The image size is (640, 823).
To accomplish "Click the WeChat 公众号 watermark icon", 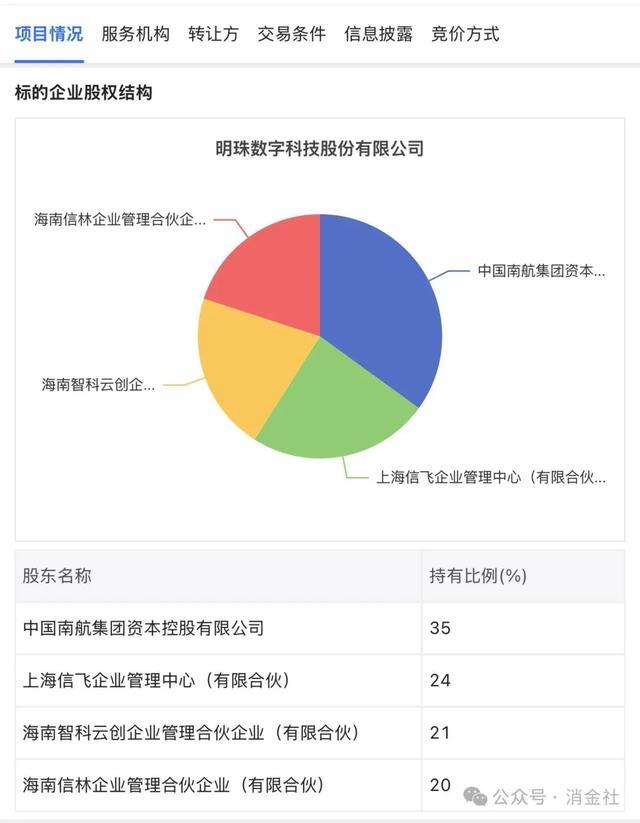I will pos(476,796).
